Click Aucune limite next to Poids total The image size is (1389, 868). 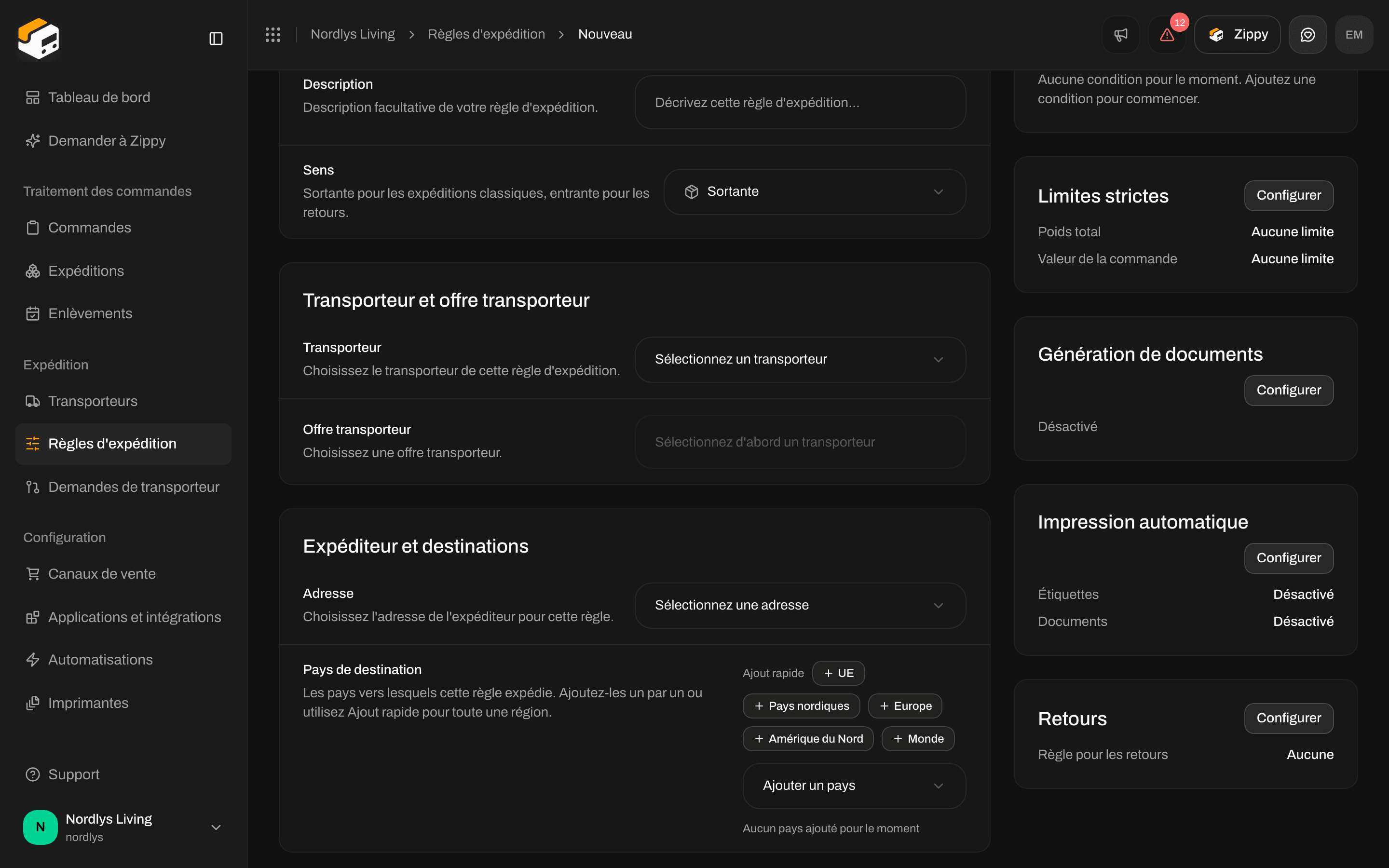tap(1292, 232)
